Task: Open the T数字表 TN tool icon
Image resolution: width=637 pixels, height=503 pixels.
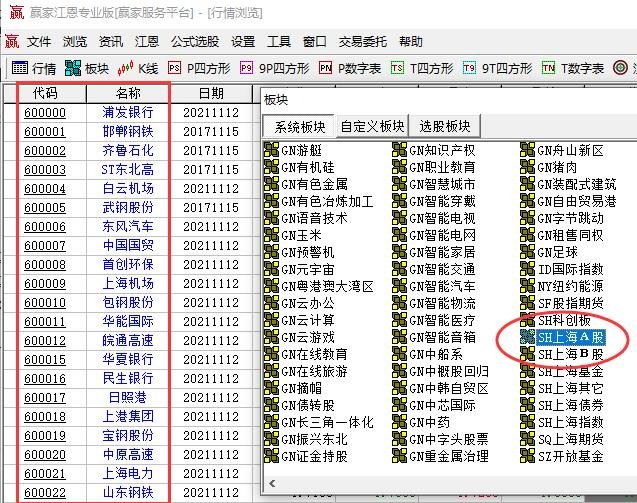Action: (548, 68)
